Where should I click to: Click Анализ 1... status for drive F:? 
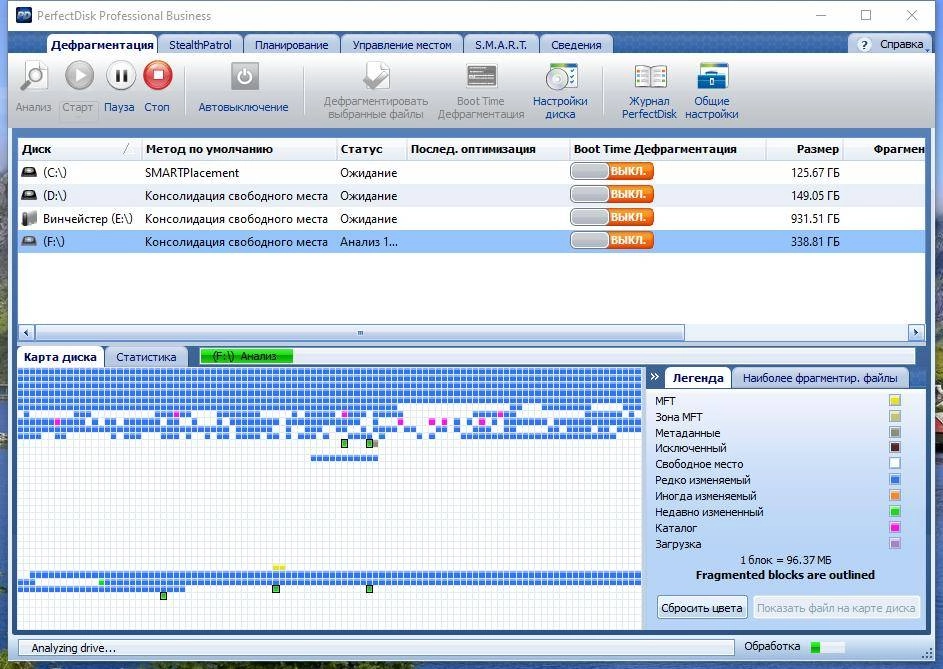[369, 242]
